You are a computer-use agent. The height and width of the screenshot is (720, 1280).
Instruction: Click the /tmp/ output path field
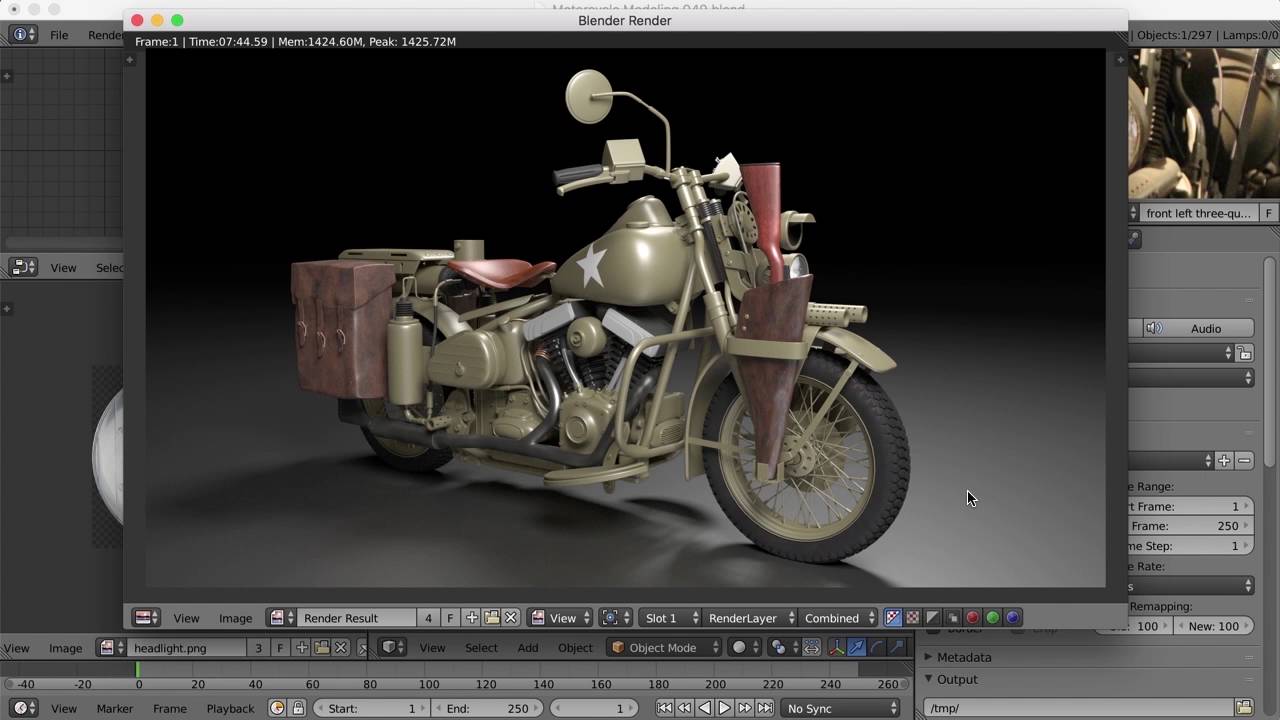1078,708
